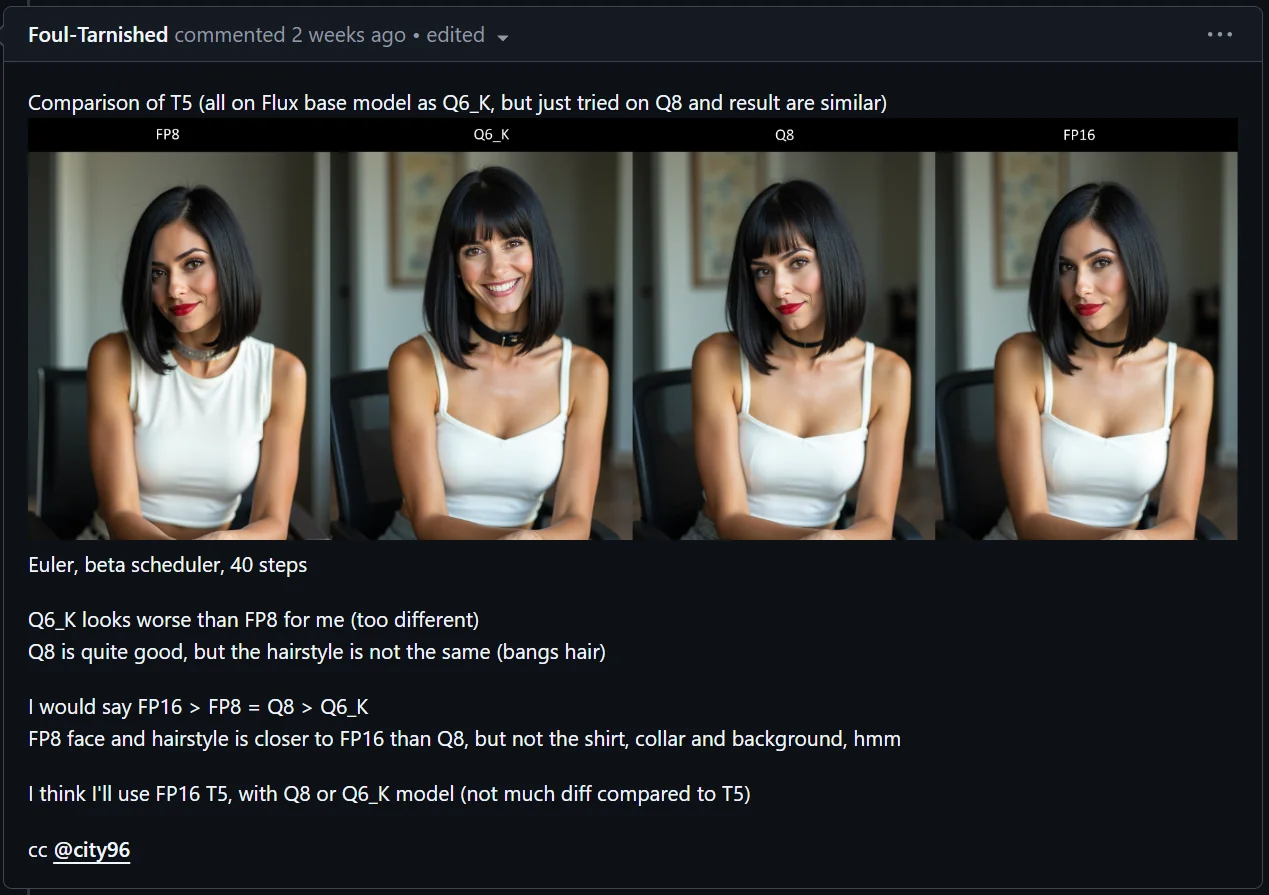Click the FP16 column label above image
This screenshot has width=1269, height=895.
click(1079, 134)
